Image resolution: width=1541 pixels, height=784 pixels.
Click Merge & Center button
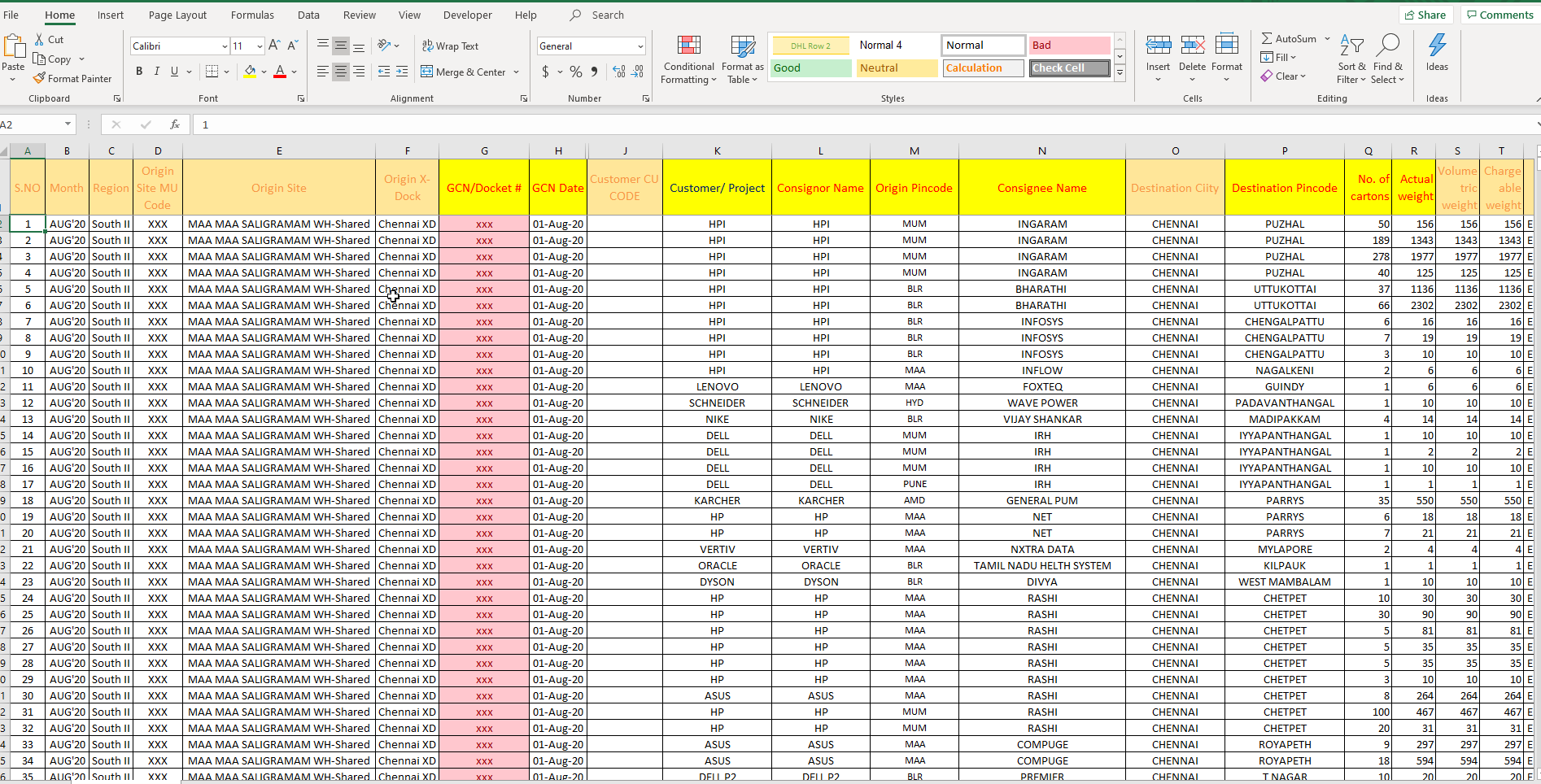pyautogui.click(x=463, y=72)
